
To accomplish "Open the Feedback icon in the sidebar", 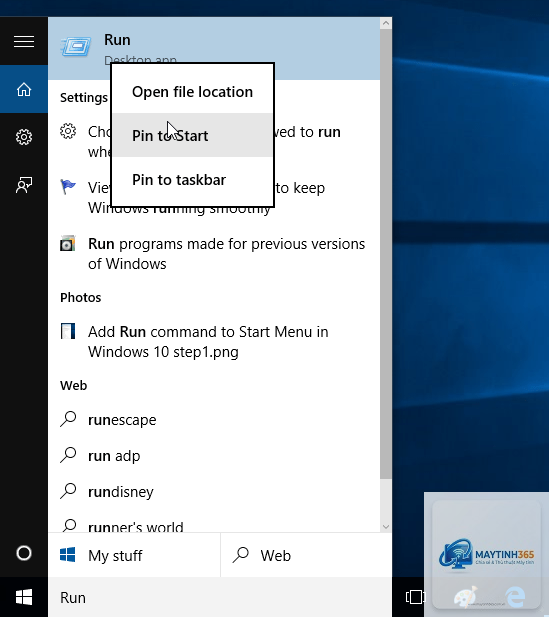I will pyautogui.click(x=24, y=185).
